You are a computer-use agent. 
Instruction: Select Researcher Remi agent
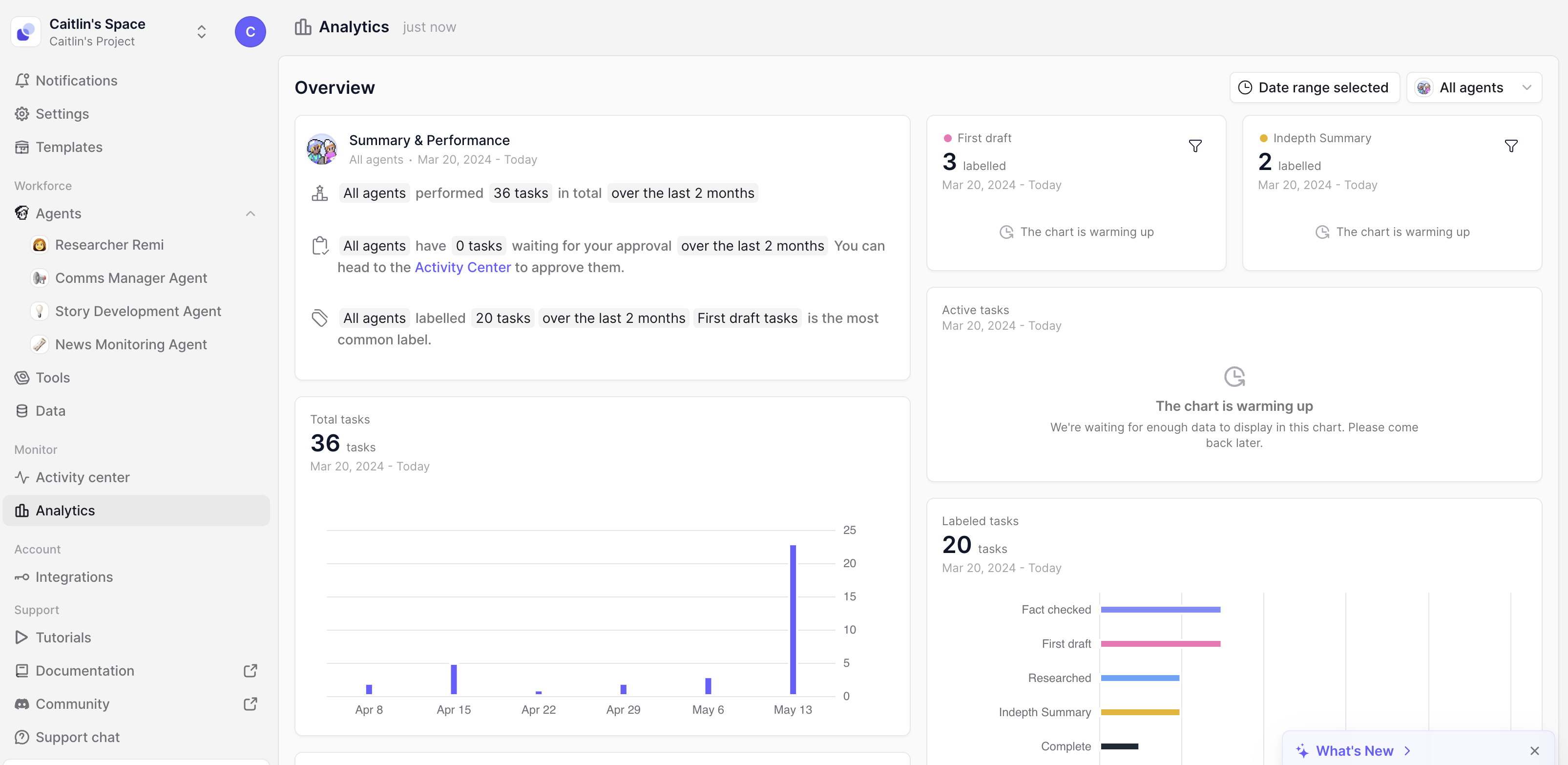point(109,245)
